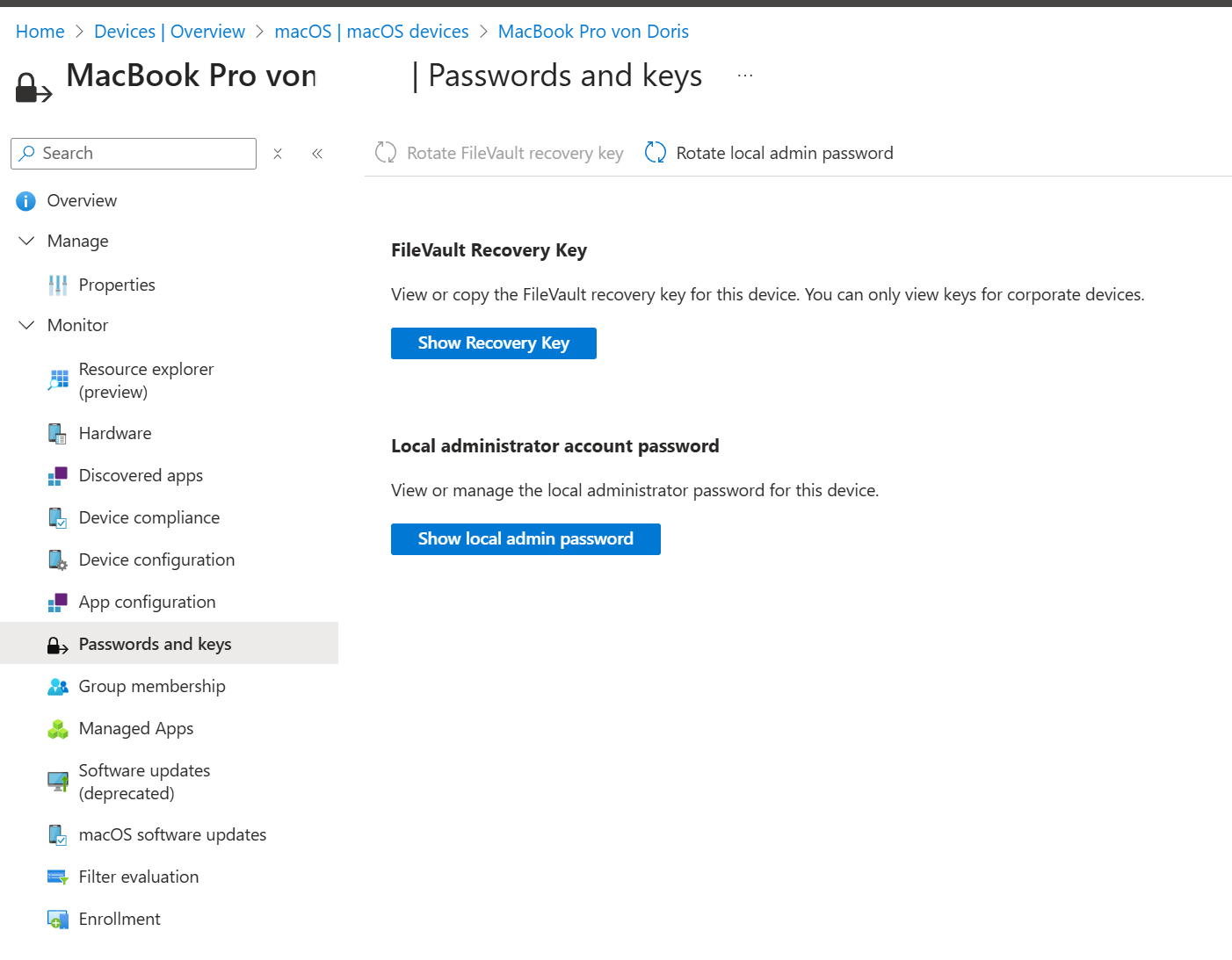Open Enrollment via its icon
The width and height of the screenshot is (1232, 960).
(57, 919)
